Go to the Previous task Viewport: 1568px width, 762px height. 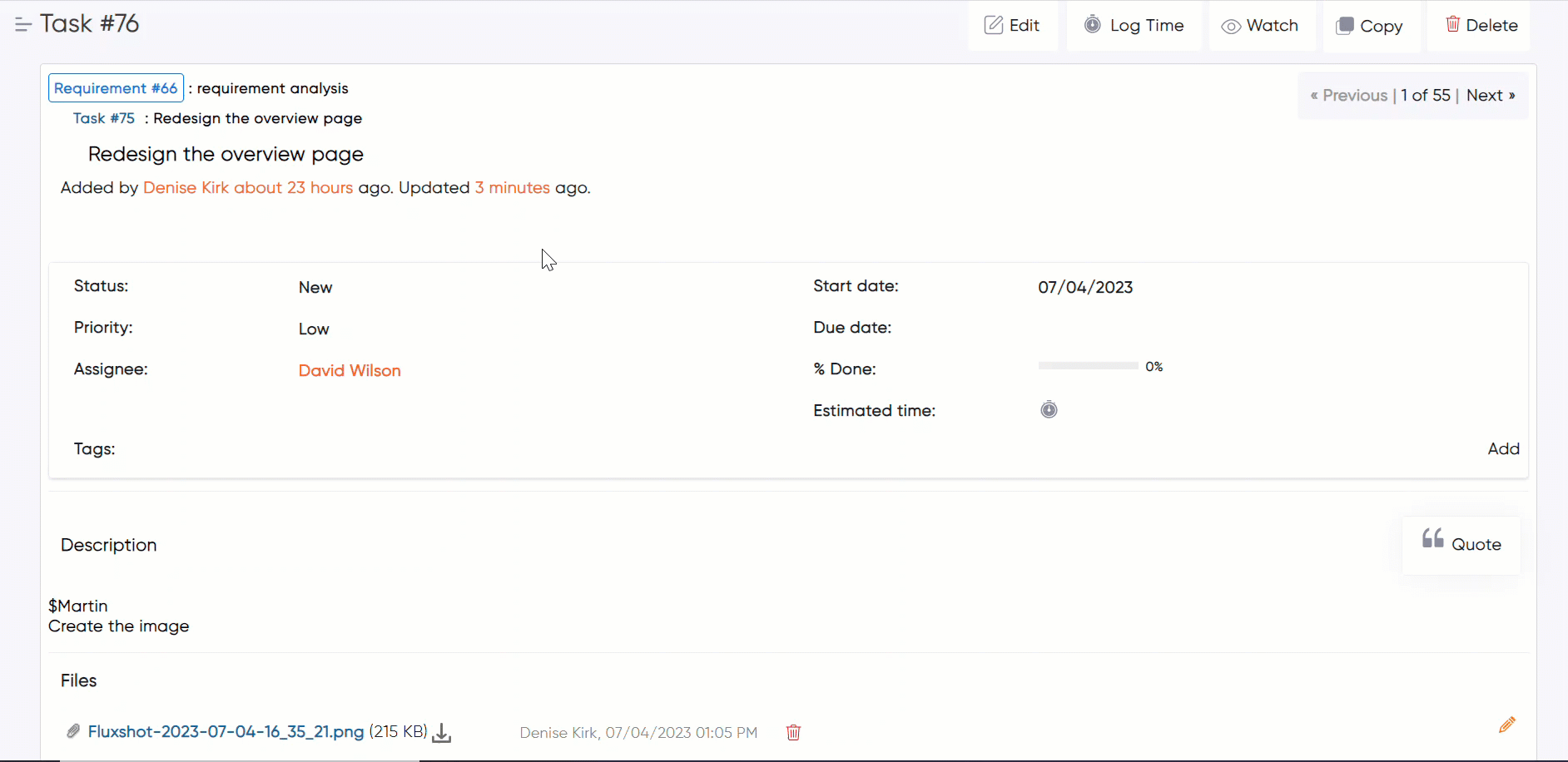[1349, 96]
